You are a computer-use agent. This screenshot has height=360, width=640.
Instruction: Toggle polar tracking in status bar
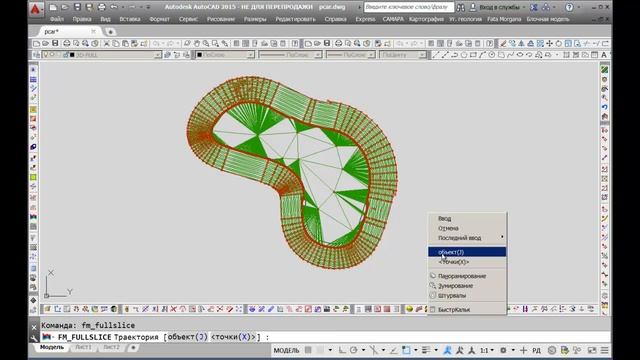pos(353,350)
